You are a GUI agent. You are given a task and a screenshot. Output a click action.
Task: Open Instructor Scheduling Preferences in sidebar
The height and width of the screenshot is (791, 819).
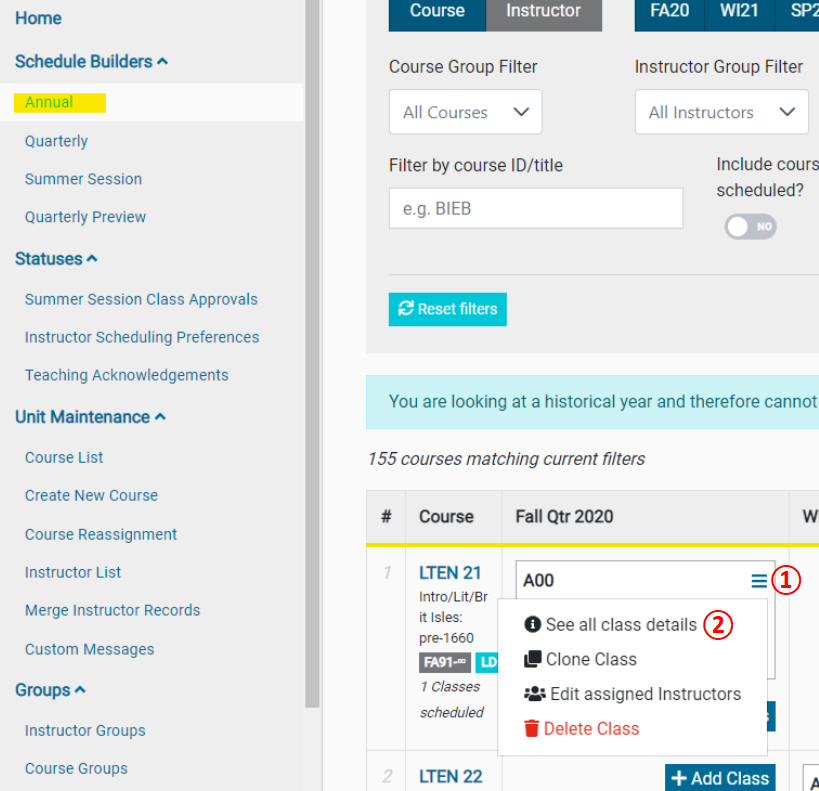tap(142, 337)
